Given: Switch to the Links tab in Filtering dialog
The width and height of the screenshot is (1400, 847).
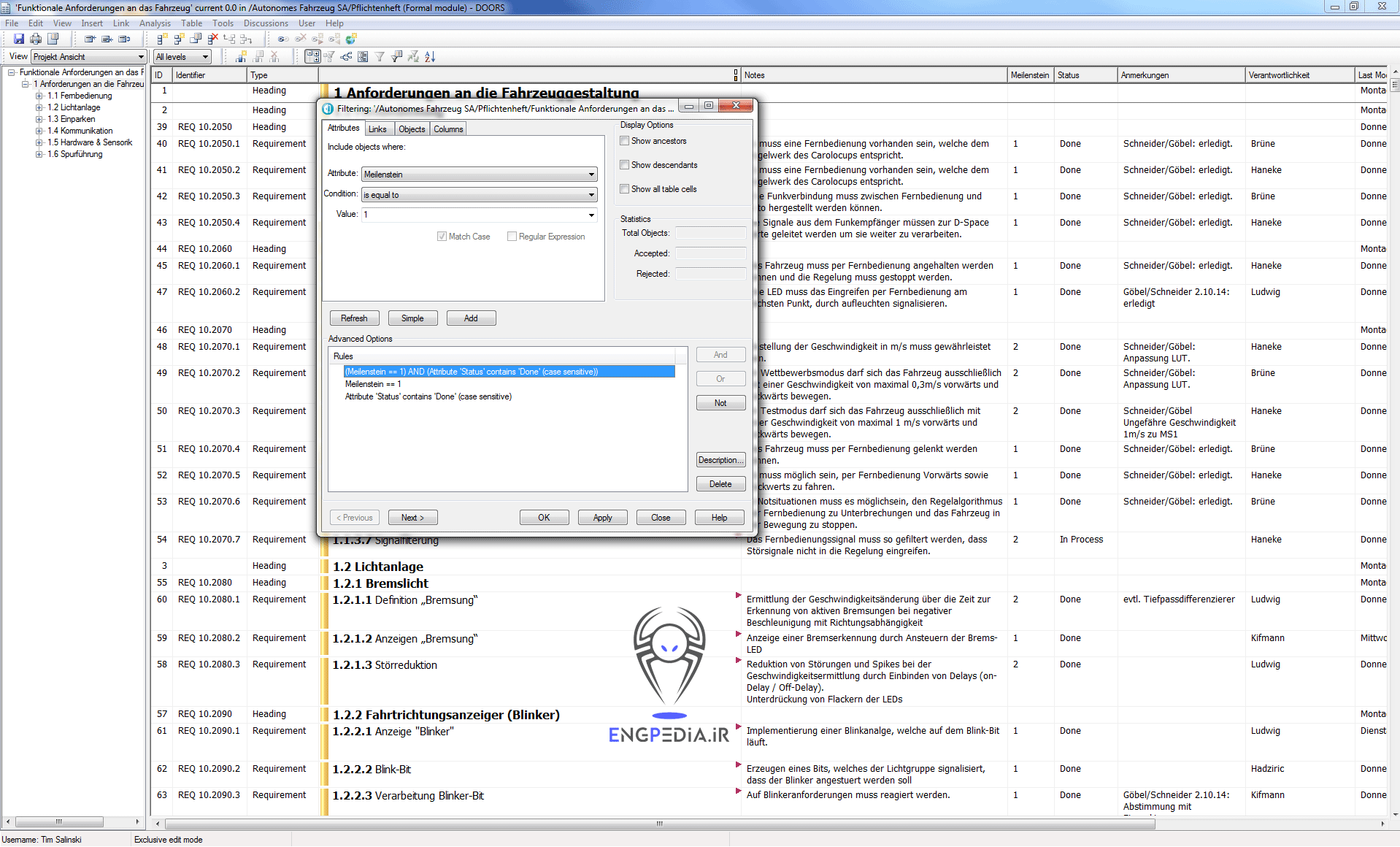Looking at the screenshot, I should coord(377,129).
